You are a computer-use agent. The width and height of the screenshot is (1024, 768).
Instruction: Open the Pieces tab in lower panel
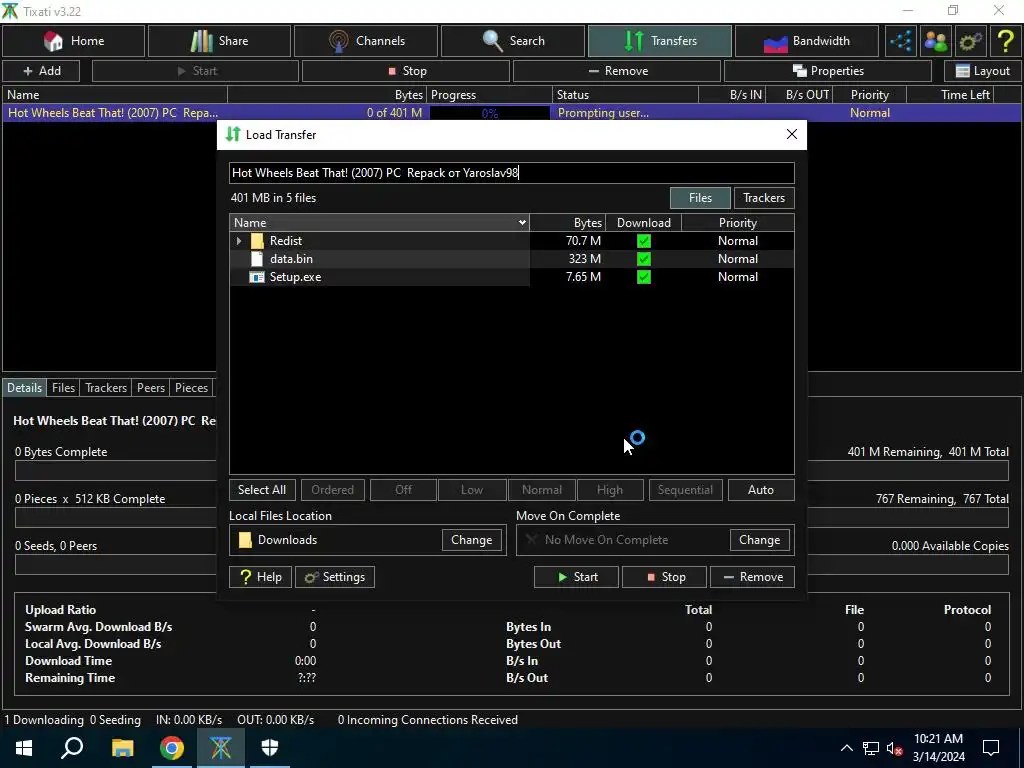point(191,388)
